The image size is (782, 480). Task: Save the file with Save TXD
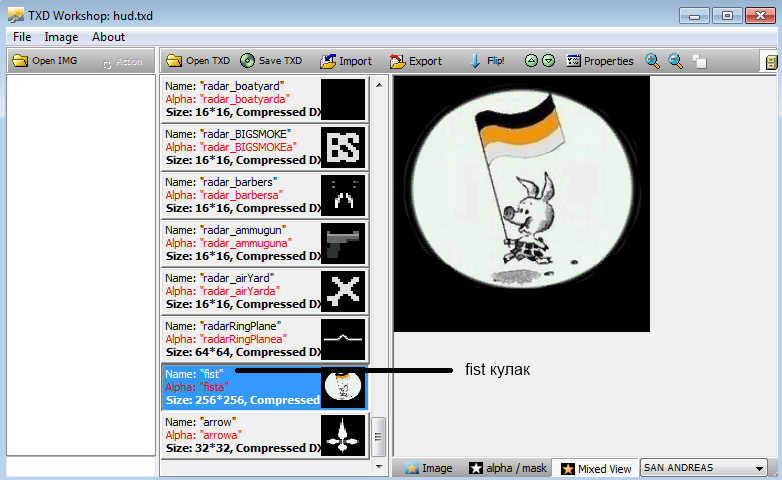point(271,61)
